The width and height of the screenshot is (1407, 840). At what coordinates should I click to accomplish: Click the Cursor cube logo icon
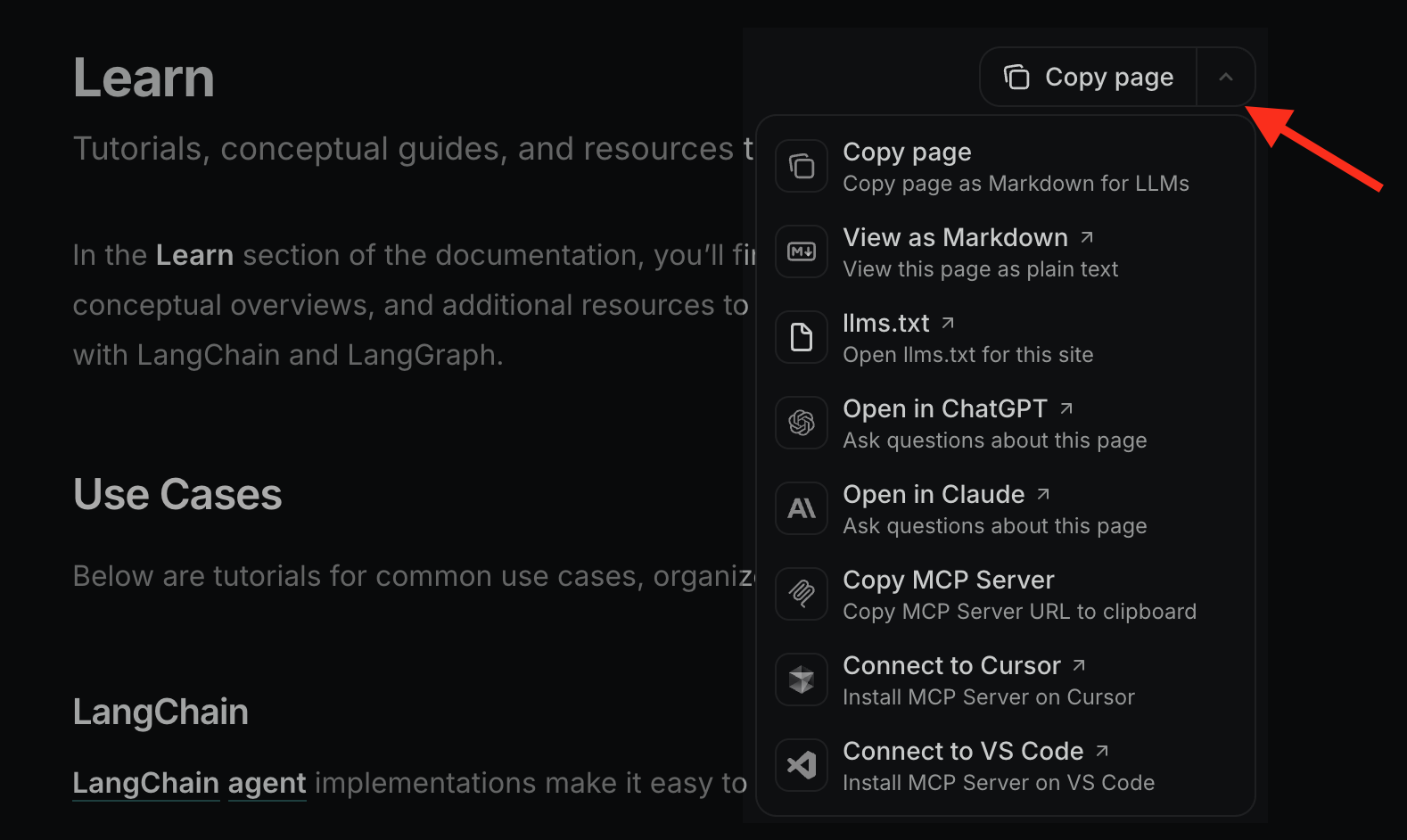(801, 679)
